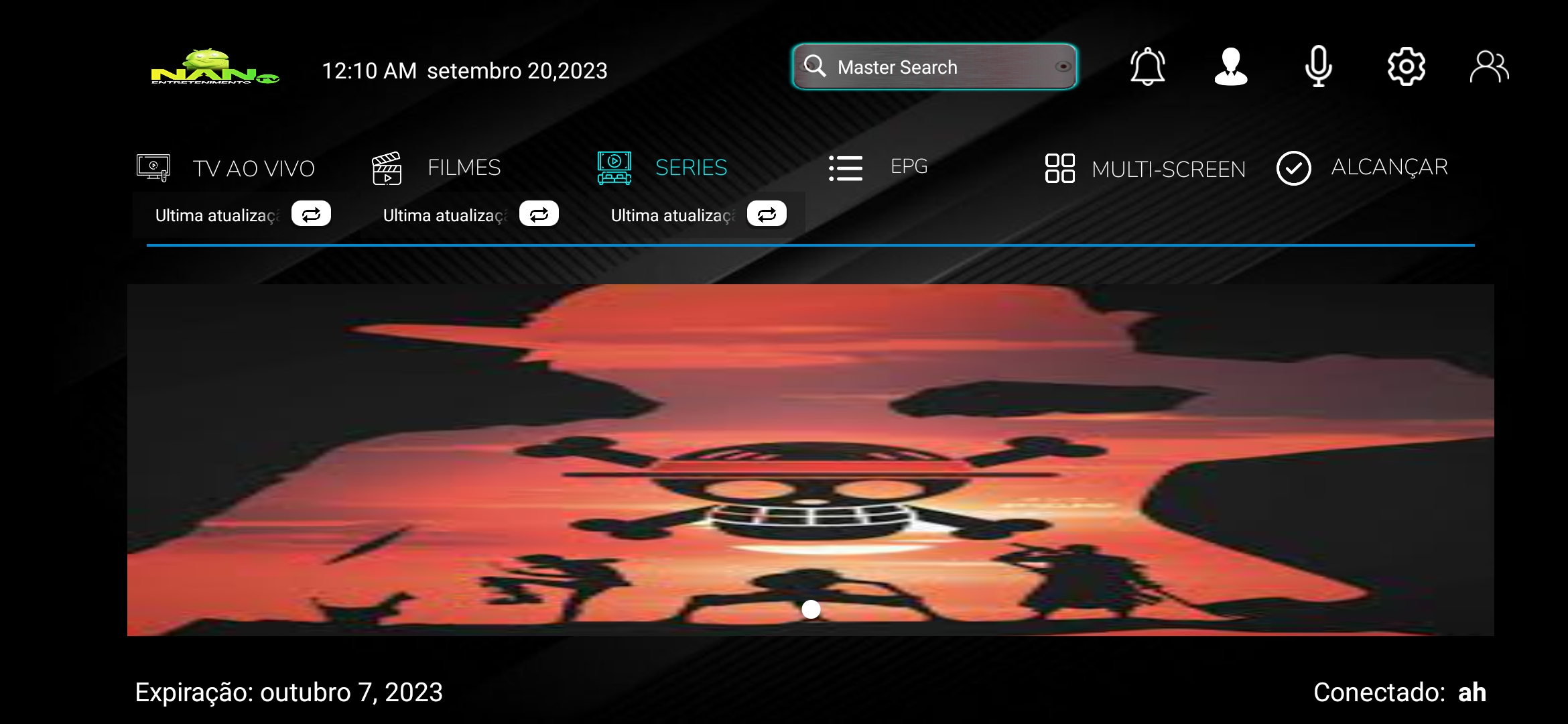Open the user profile silhouette icon

(1231, 66)
